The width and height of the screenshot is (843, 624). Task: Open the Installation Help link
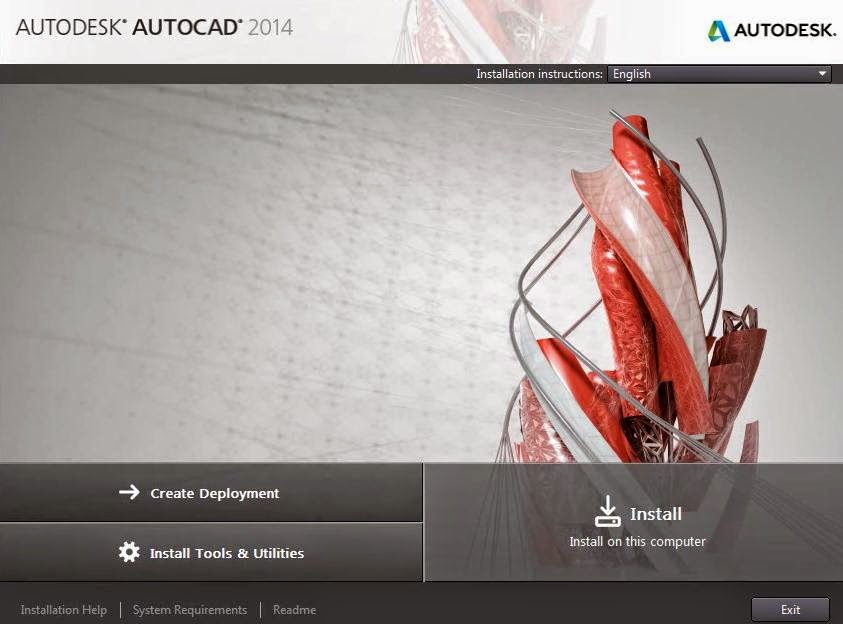tap(63, 610)
